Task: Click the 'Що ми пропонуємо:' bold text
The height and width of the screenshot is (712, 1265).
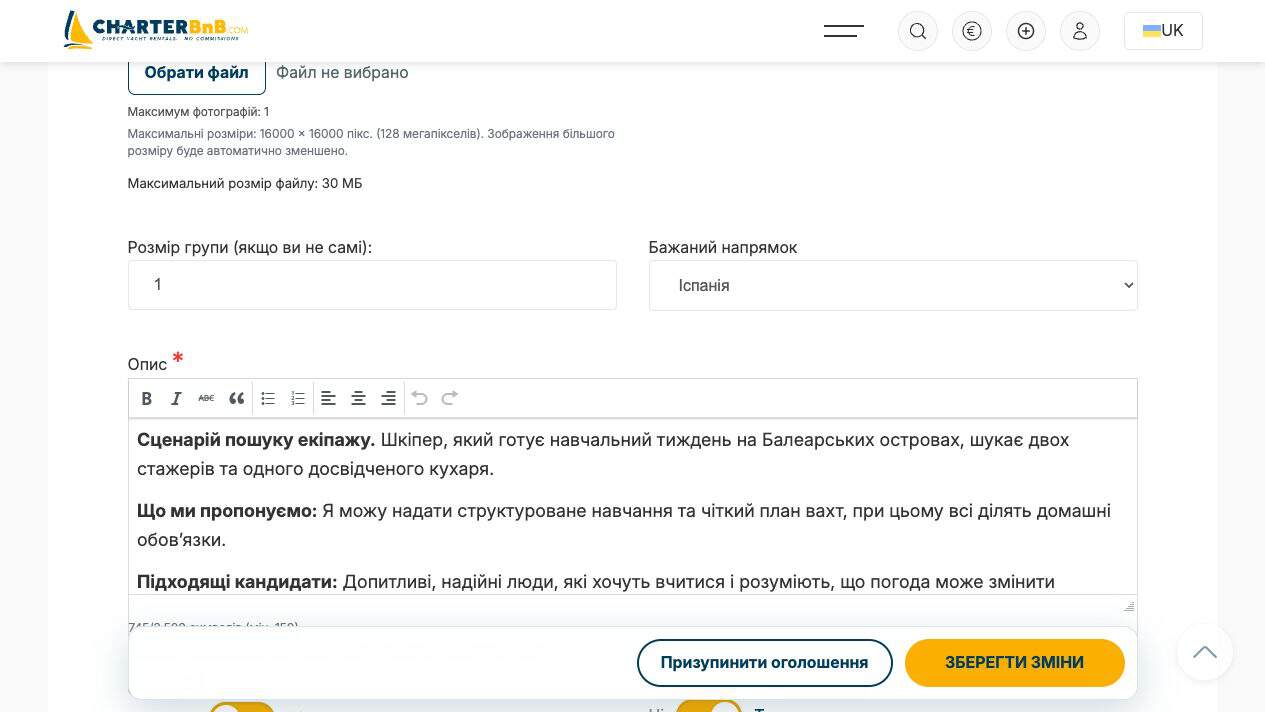Action: [227, 511]
